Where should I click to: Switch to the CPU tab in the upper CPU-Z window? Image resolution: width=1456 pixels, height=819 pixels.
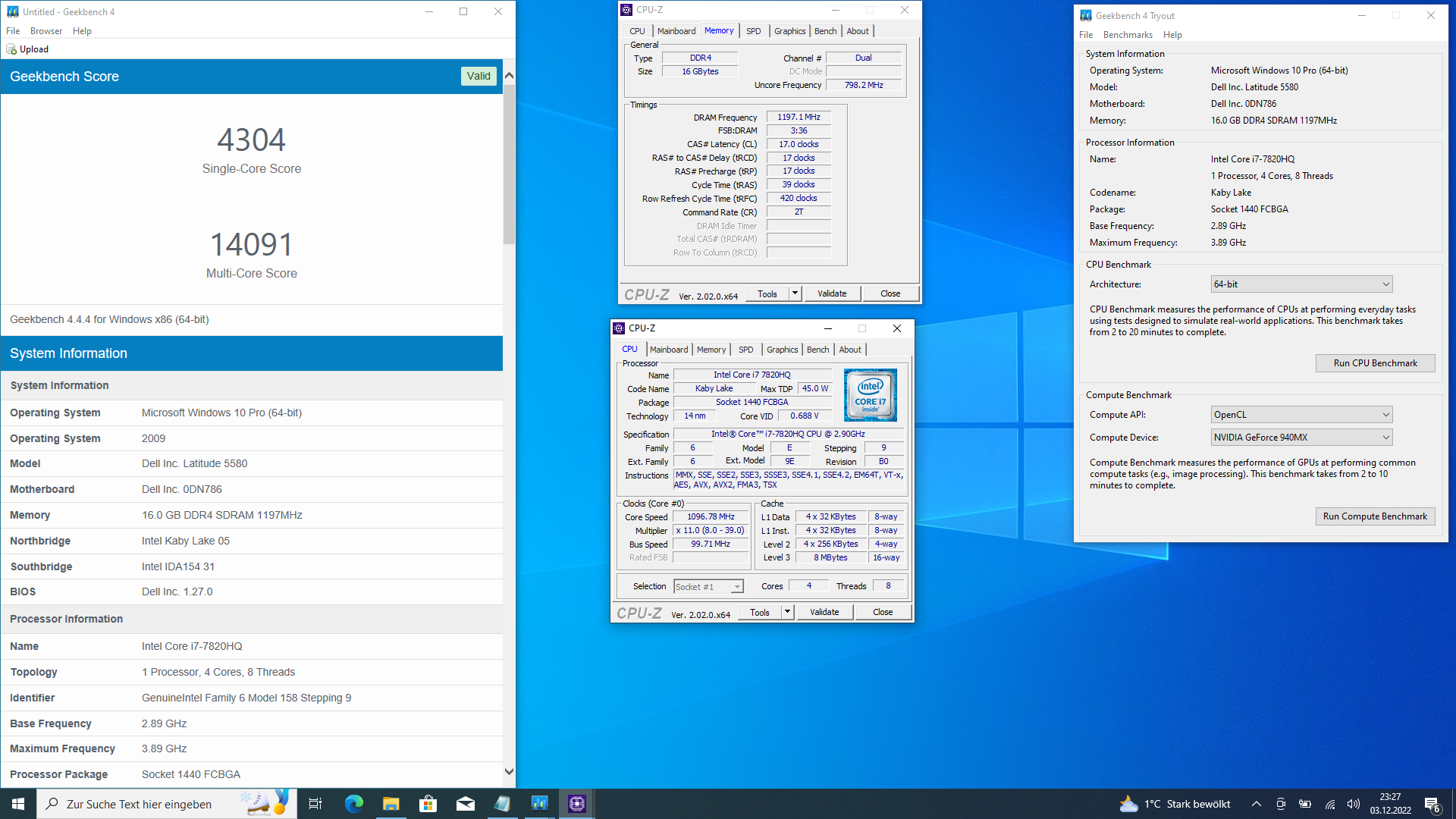point(637,31)
